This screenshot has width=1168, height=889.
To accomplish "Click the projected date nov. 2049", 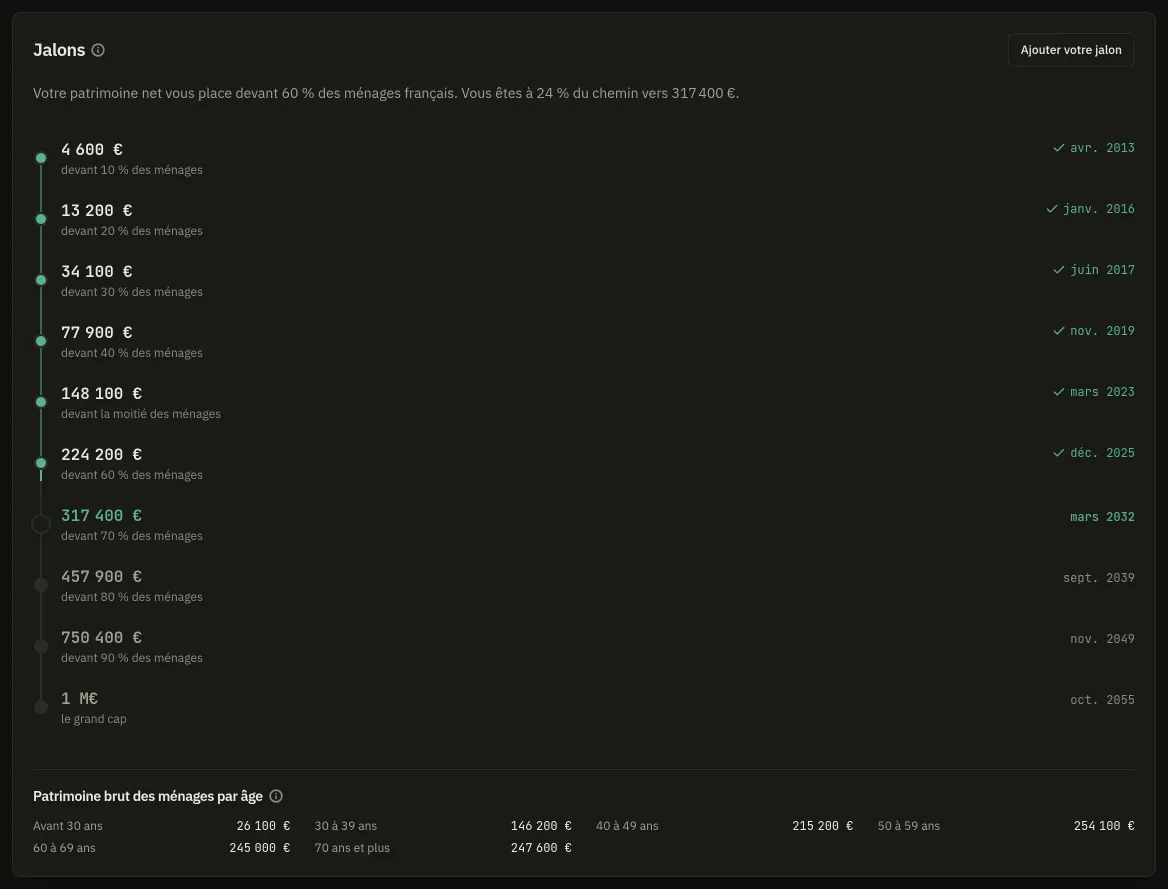I will tap(1102, 639).
